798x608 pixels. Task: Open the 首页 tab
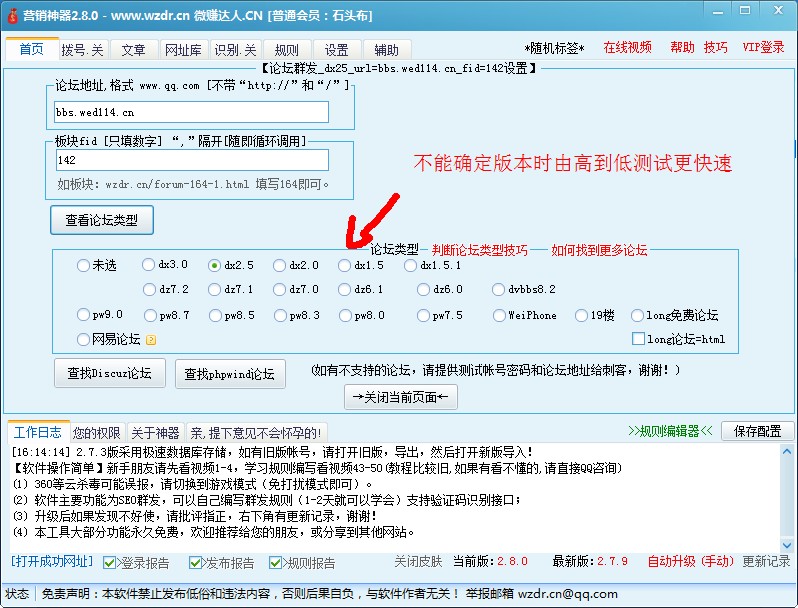pos(32,49)
